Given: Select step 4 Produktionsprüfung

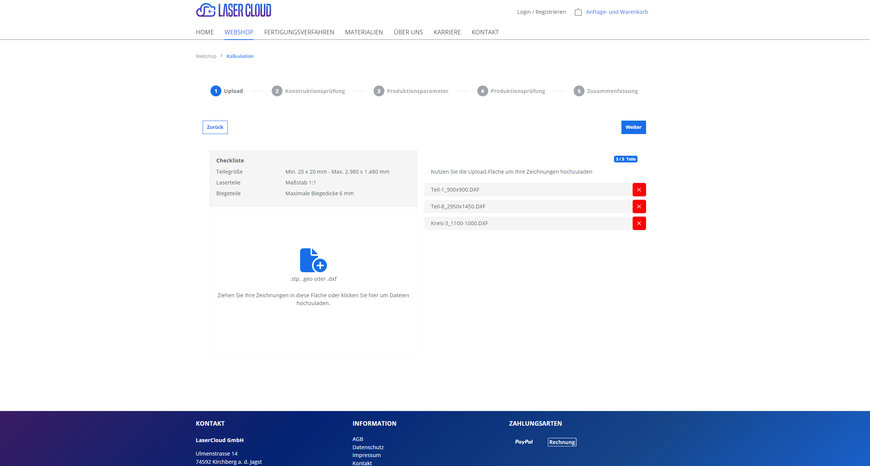Looking at the screenshot, I should click(x=511, y=91).
